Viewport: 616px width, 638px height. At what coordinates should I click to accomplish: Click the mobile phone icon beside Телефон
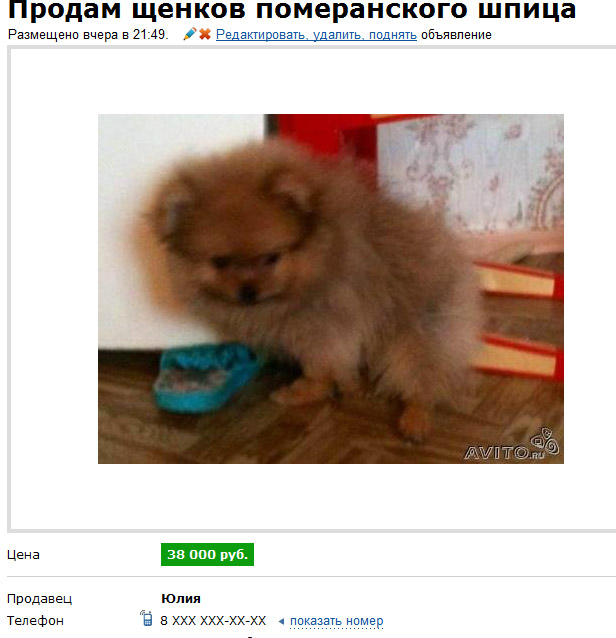(x=146, y=618)
